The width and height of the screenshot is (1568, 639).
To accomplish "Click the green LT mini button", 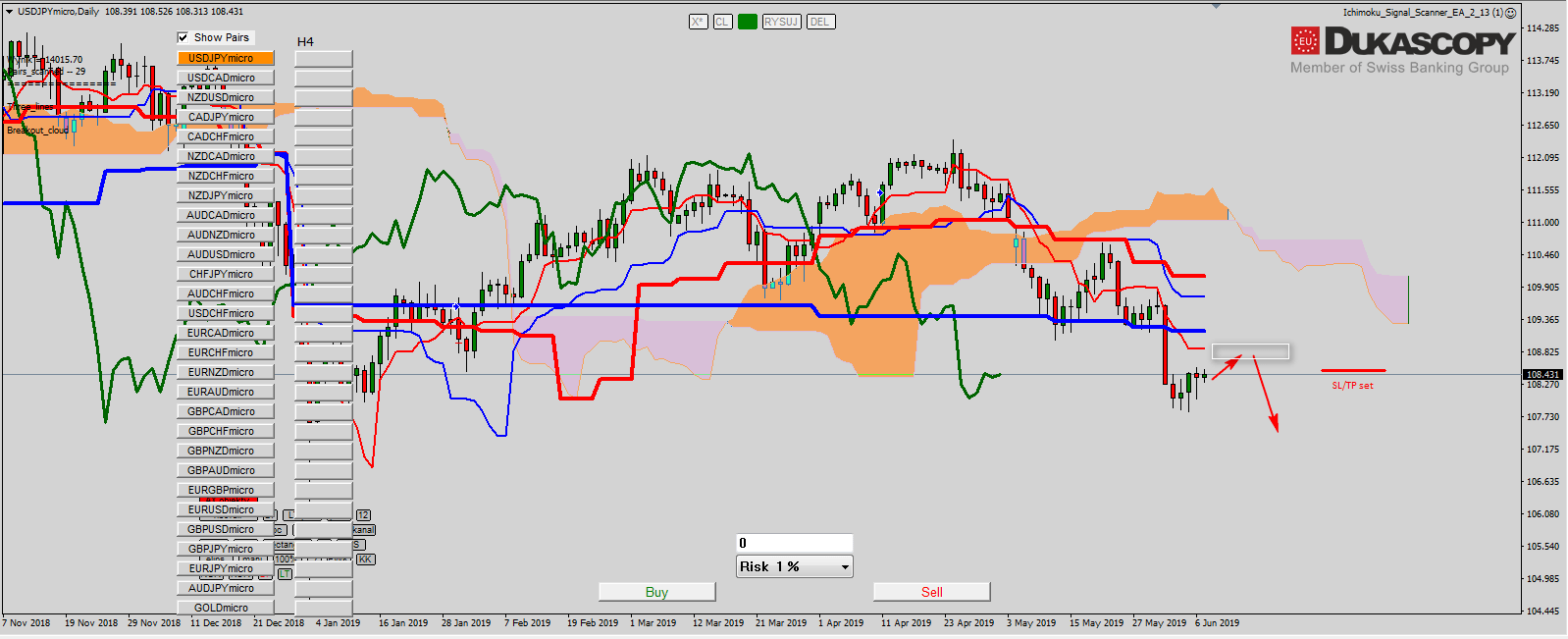I will click(x=285, y=574).
